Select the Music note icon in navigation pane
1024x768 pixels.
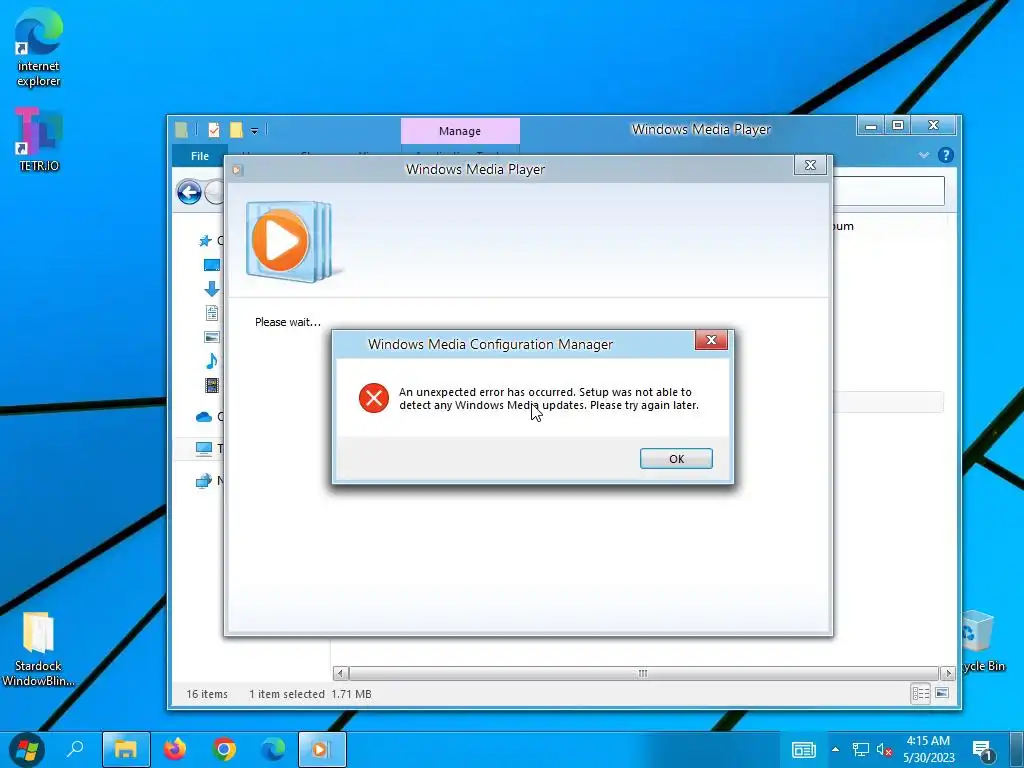coord(212,360)
